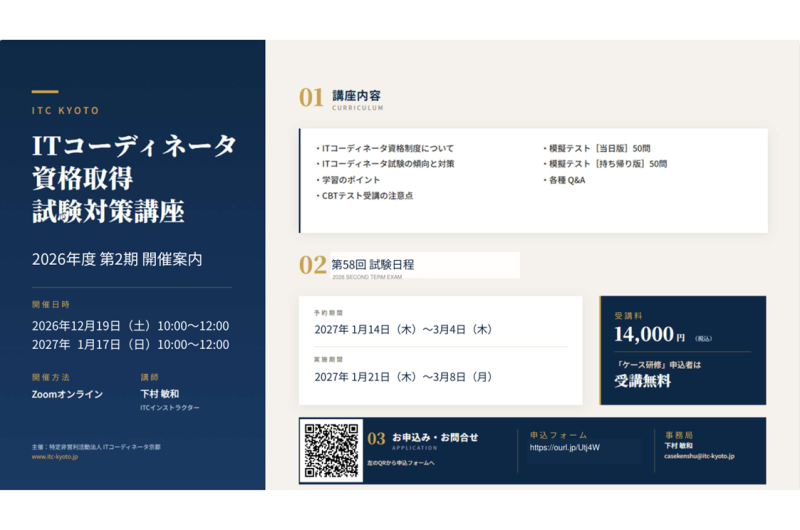Click the 受講料 label
This screenshot has height=530, width=800.
[x=628, y=316]
